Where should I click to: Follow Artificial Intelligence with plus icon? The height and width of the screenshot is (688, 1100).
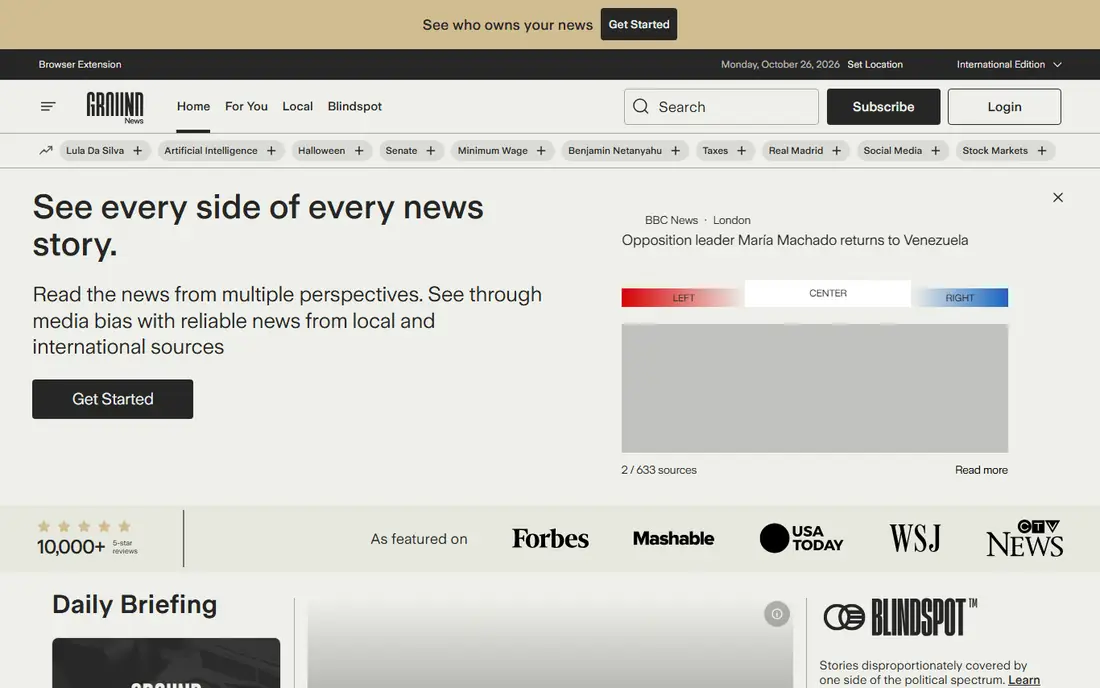point(271,151)
